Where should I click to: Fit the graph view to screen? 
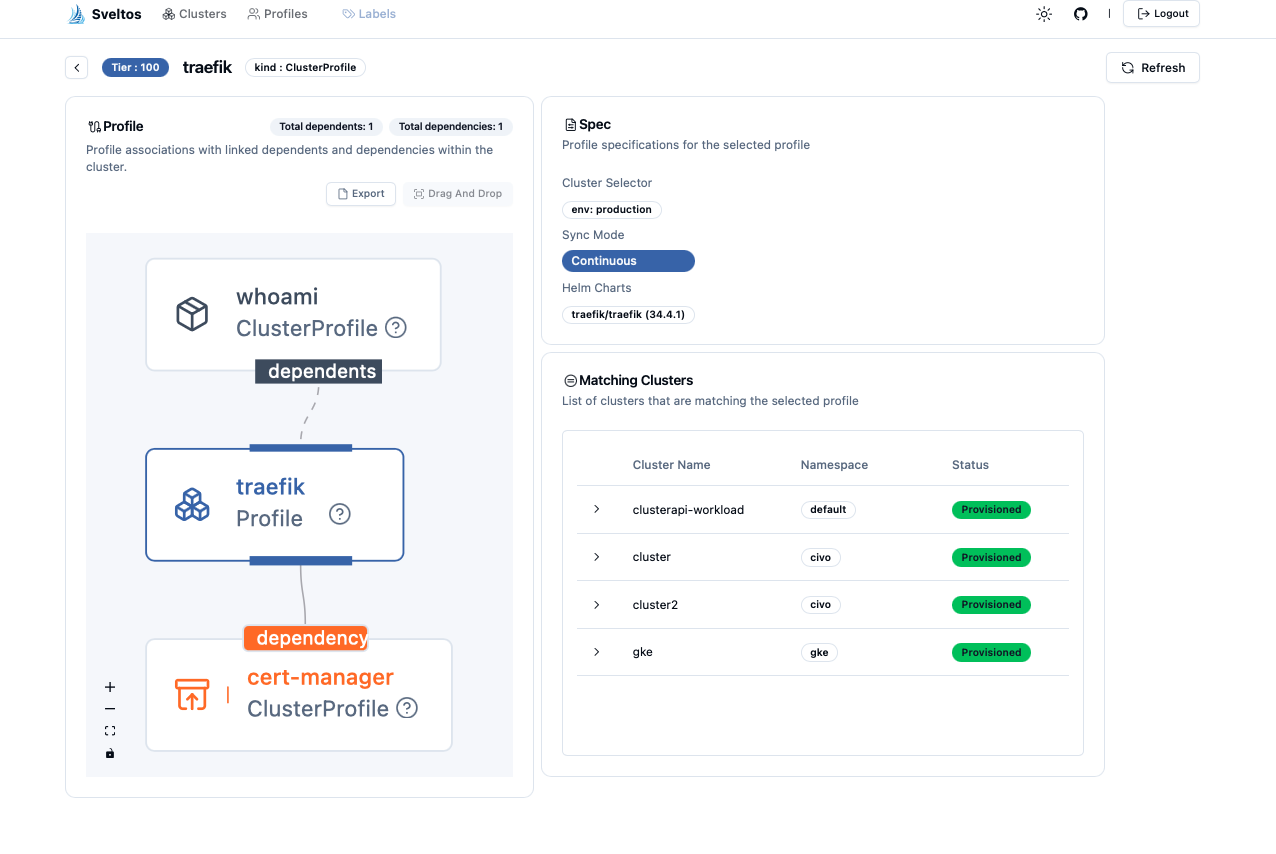coord(110,731)
